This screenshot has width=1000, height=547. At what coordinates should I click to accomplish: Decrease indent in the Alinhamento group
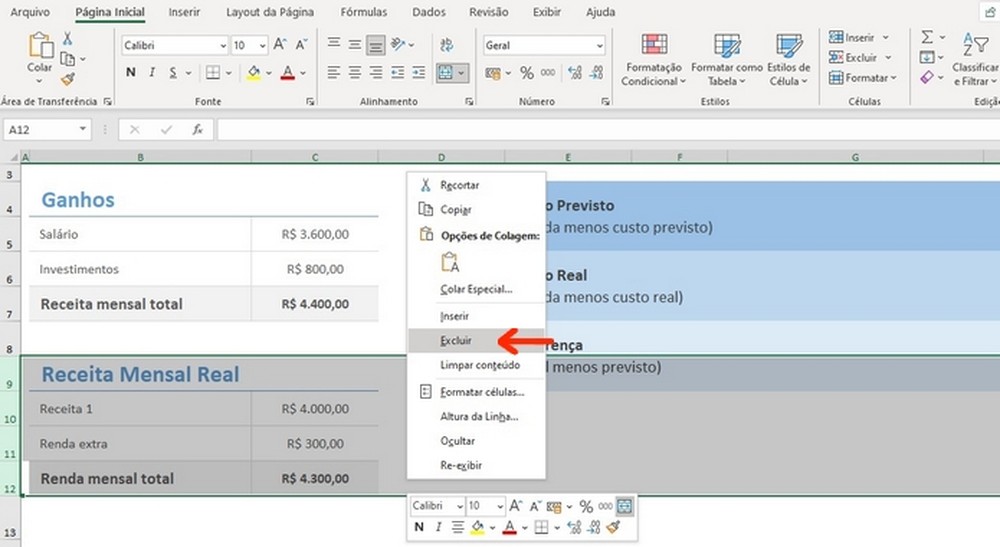397,73
